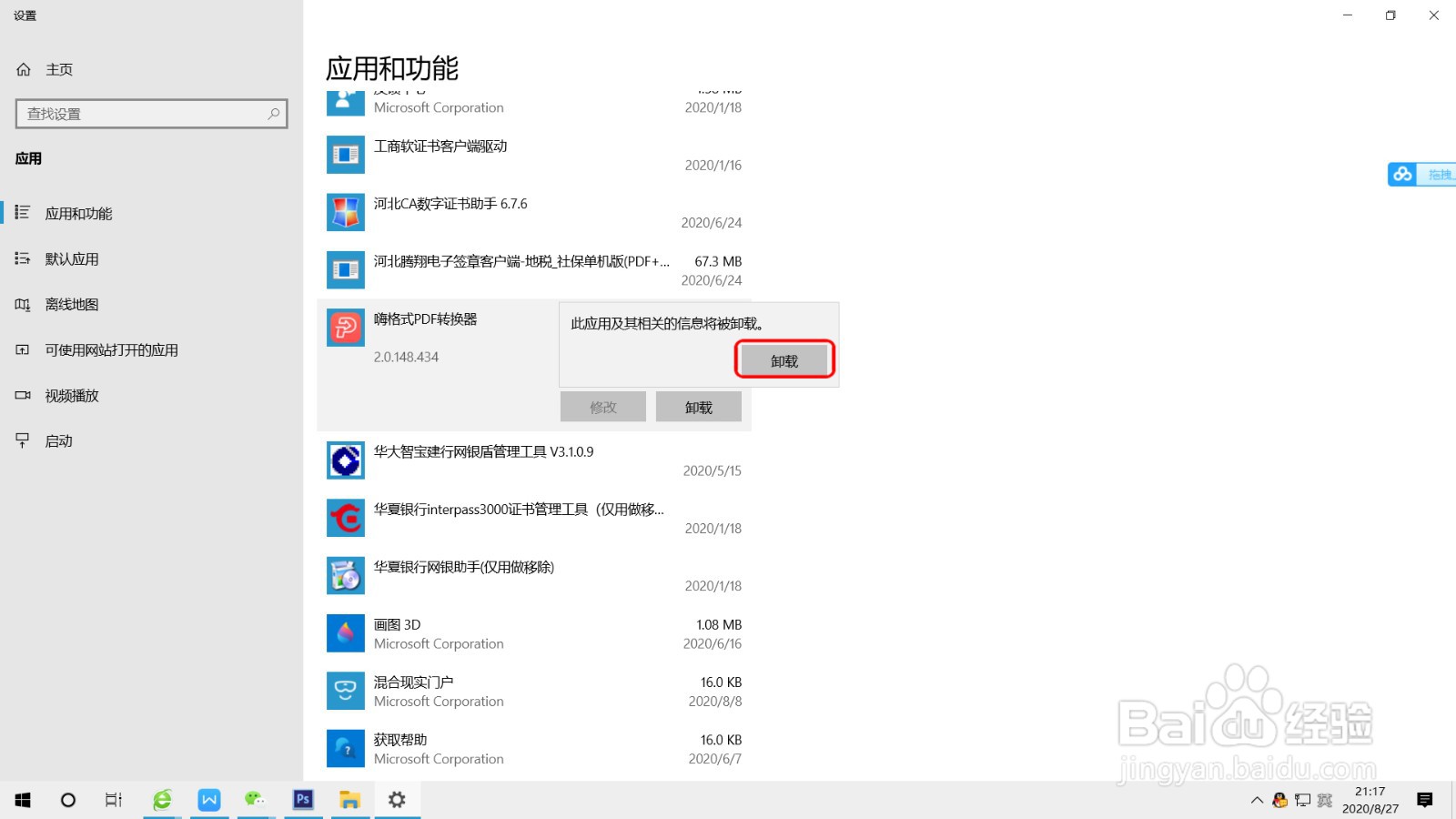Viewport: 1456px width, 819px height.
Task: Select the 画图 3D entry name
Action: 397,624
